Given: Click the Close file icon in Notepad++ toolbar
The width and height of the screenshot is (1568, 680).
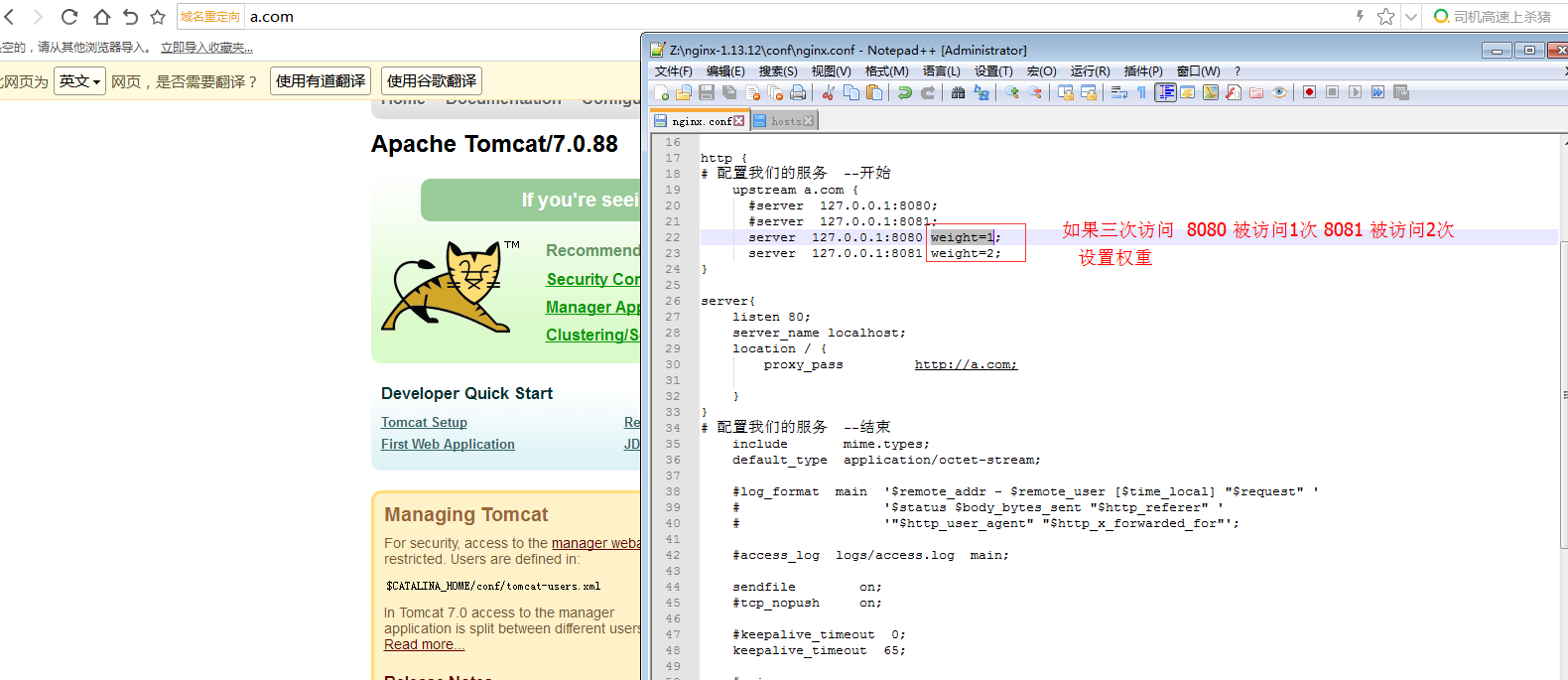Looking at the screenshot, I should click(x=753, y=92).
